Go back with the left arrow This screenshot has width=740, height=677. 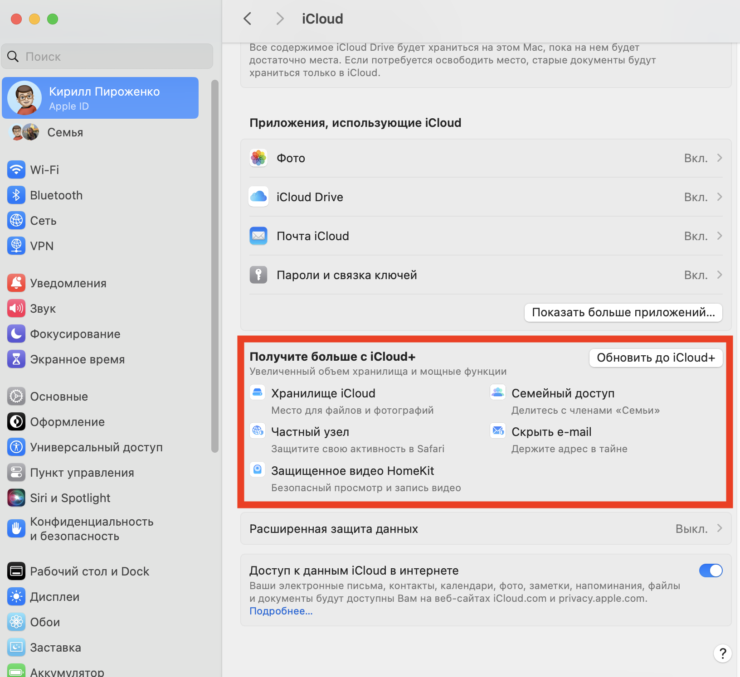[247, 18]
